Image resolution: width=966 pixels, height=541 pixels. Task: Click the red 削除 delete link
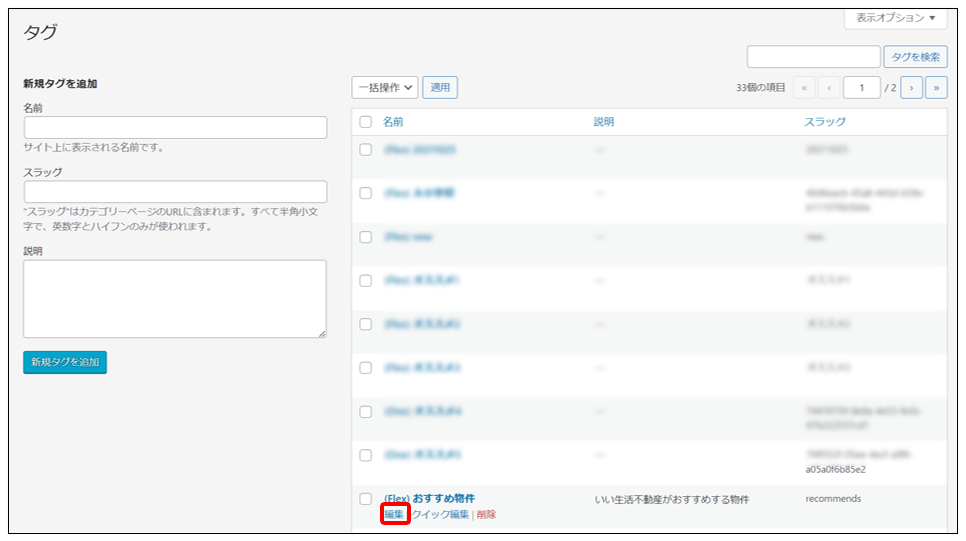tap(486, 514)
